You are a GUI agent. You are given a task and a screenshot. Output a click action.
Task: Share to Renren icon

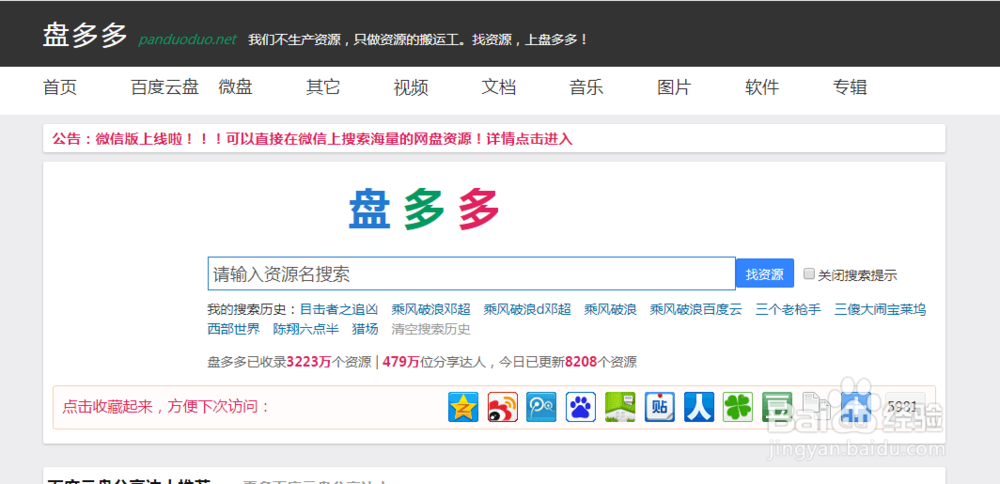coord(699,407)
